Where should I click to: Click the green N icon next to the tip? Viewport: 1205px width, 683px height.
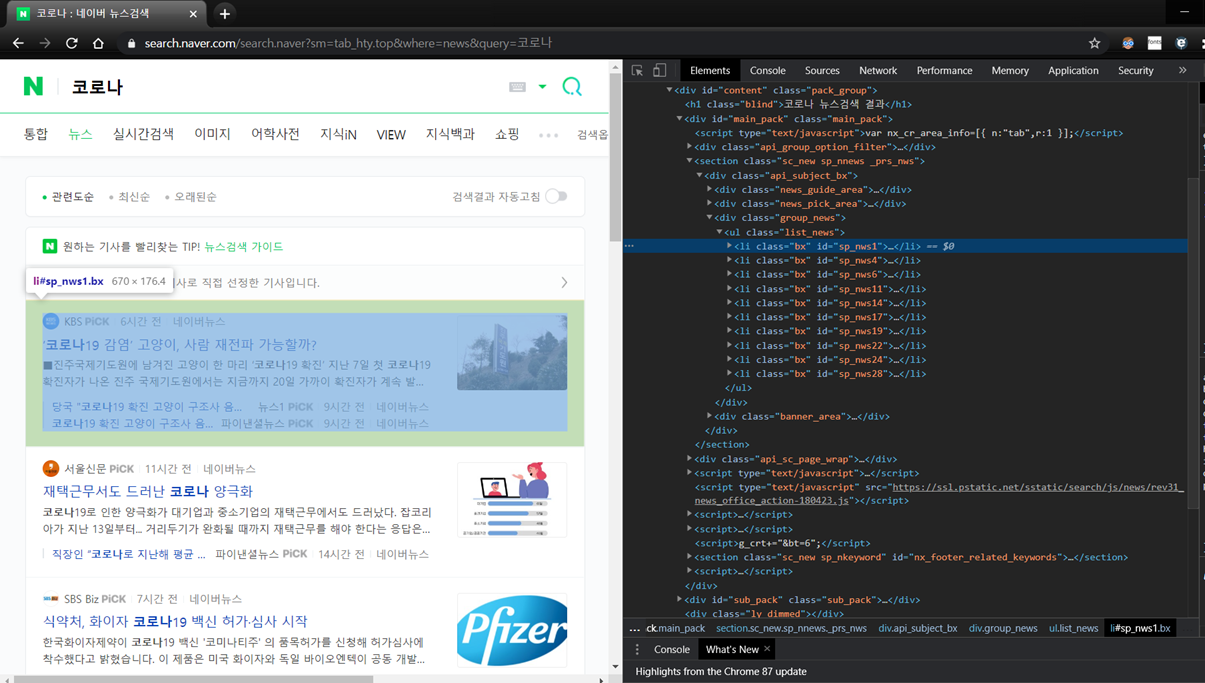coord(50,246)
